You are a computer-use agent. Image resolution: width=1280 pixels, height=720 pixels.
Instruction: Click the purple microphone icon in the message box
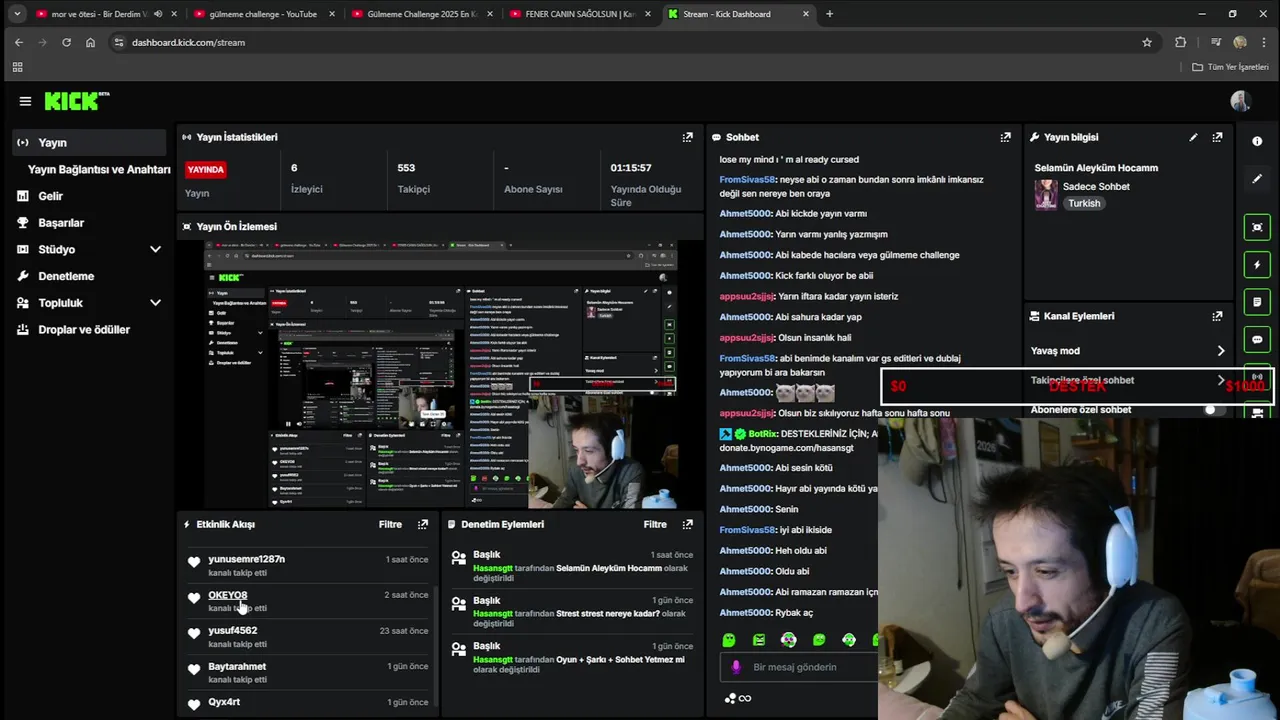pos(736,667)
